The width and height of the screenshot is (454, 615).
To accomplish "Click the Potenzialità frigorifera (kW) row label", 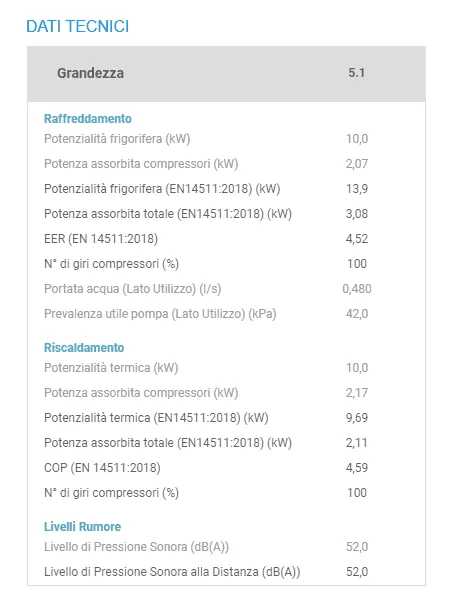I will (x=117, y=139).
